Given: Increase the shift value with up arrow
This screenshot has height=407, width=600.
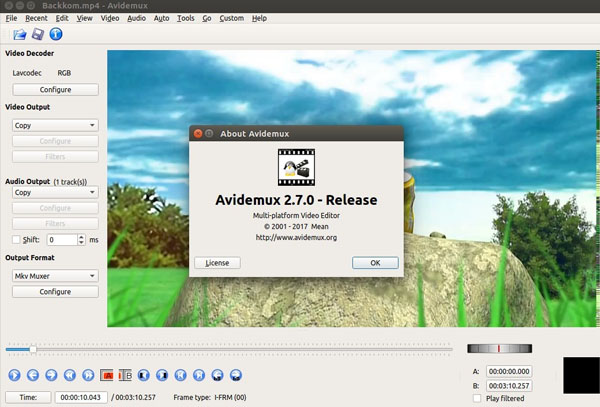Looking at the screenshot, I should [x=81, y=237].
